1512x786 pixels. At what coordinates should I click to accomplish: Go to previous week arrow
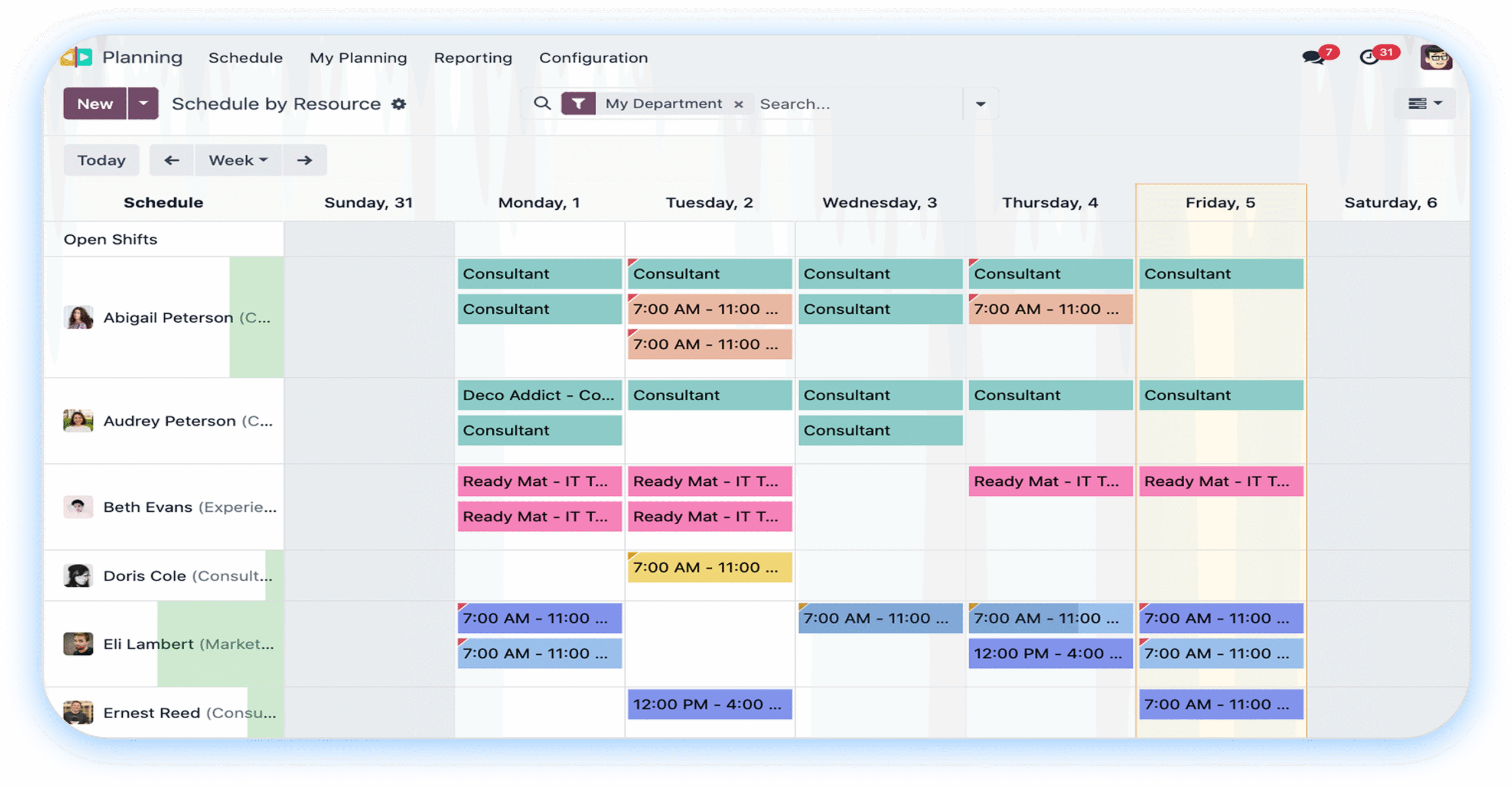171,160
